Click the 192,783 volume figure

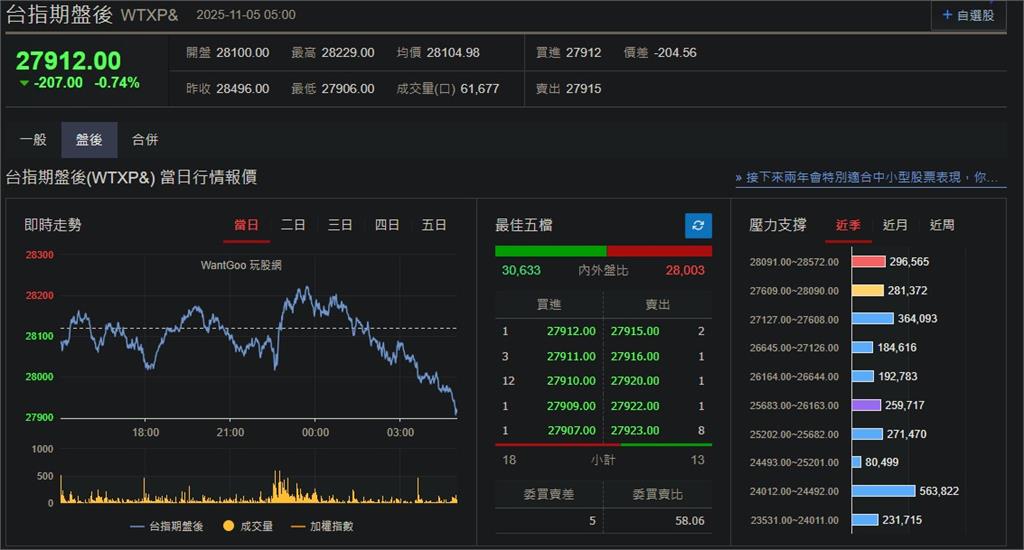coord(897,377)
